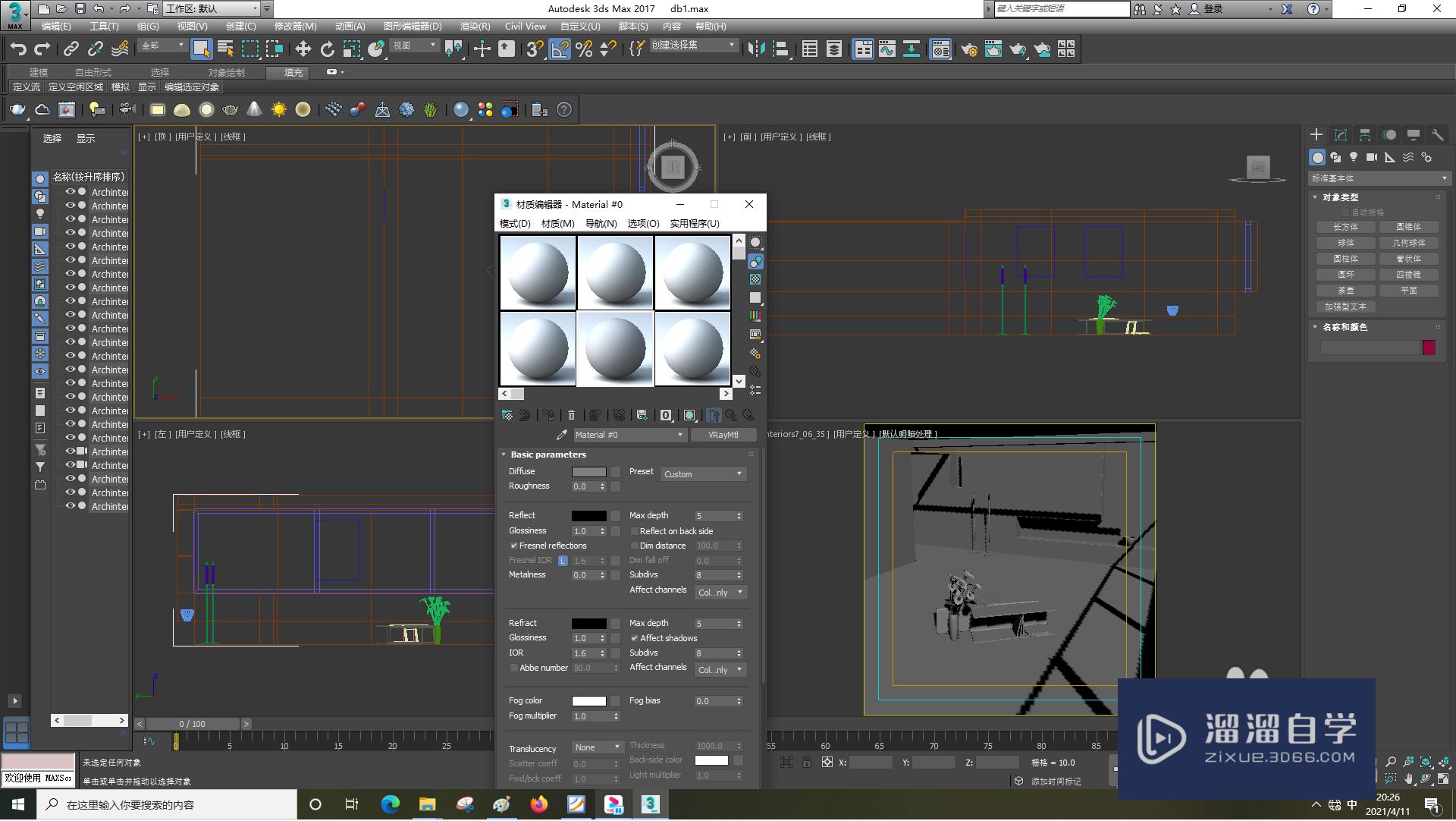This screenshot has height=821, width=1456.
Task: Click the sun light icon in toolbar
Action: click(278, 110)
